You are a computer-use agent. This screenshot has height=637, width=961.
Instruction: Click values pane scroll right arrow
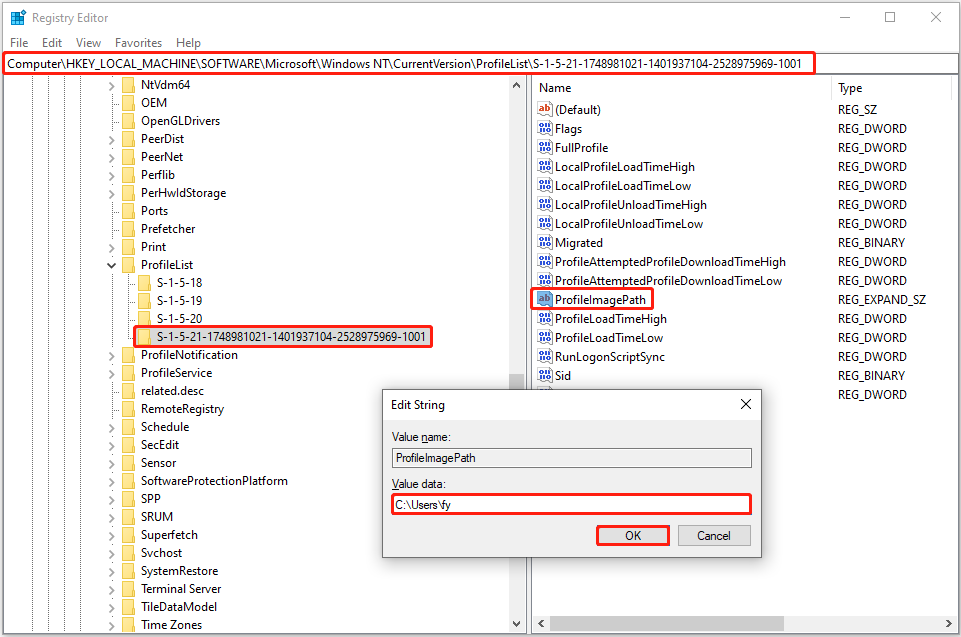(949, 624)
